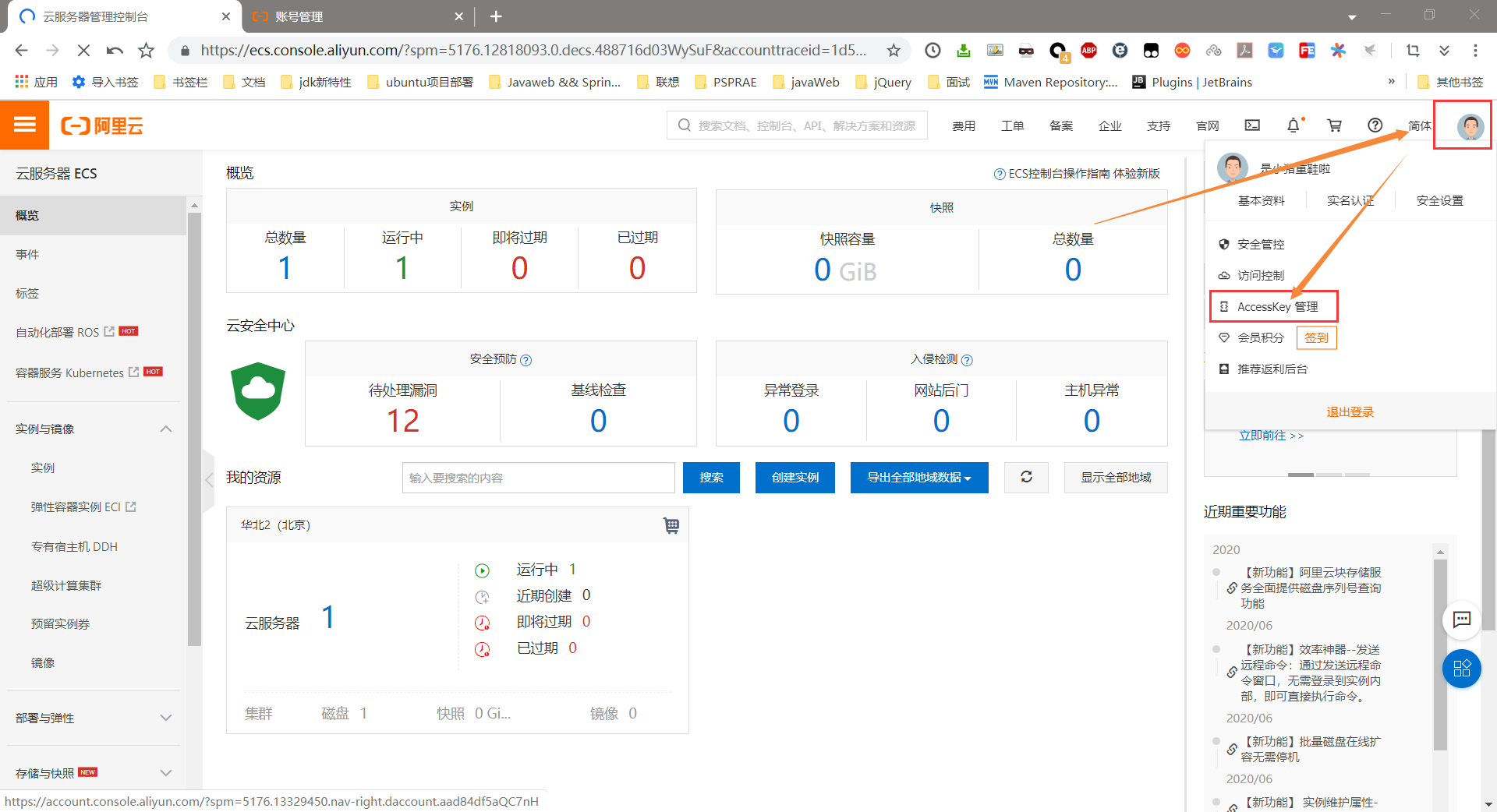The width and height of the screenshot is (1497, 812).
Task: Bookmark this page star icon
Action: click(x=894, y=51)
